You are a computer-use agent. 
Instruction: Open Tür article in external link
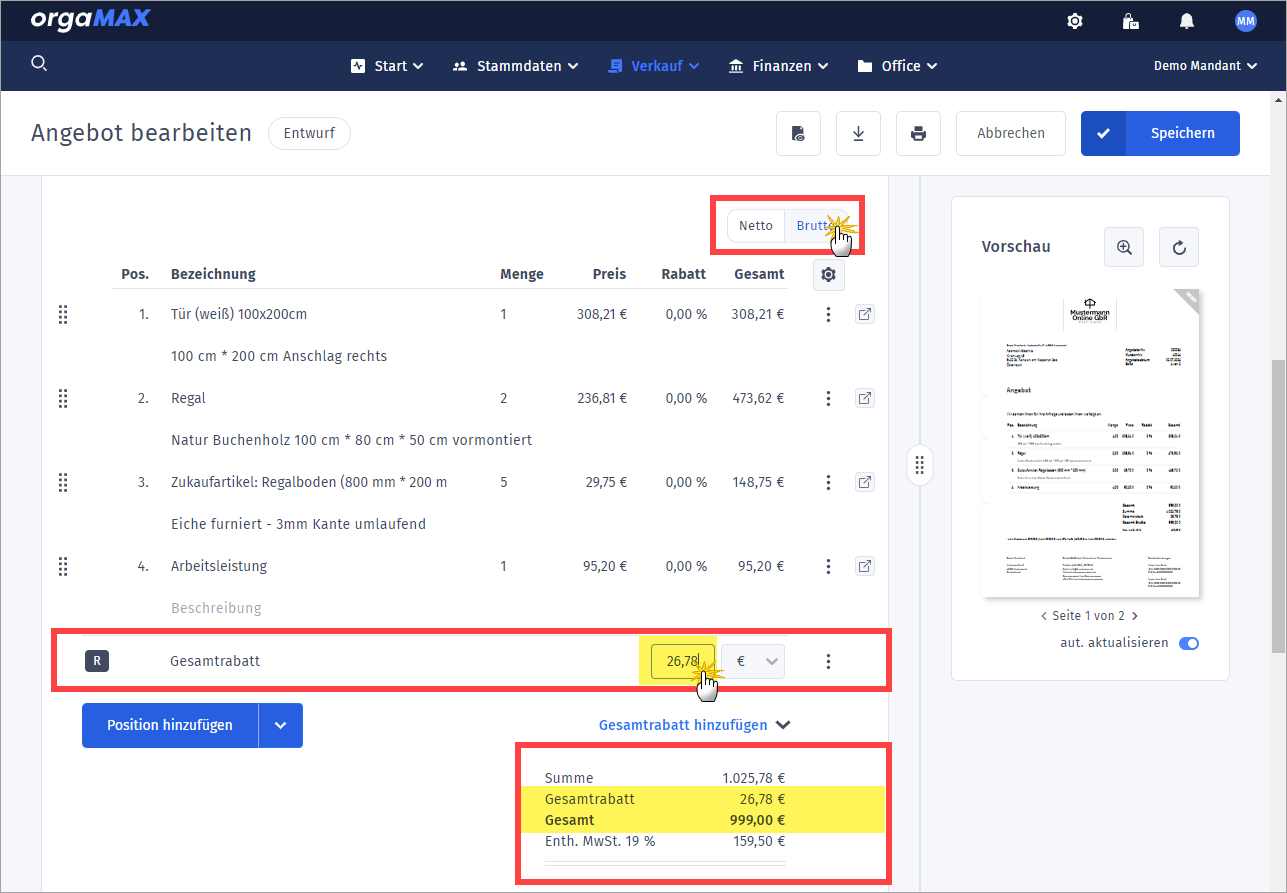coord(865,314)
